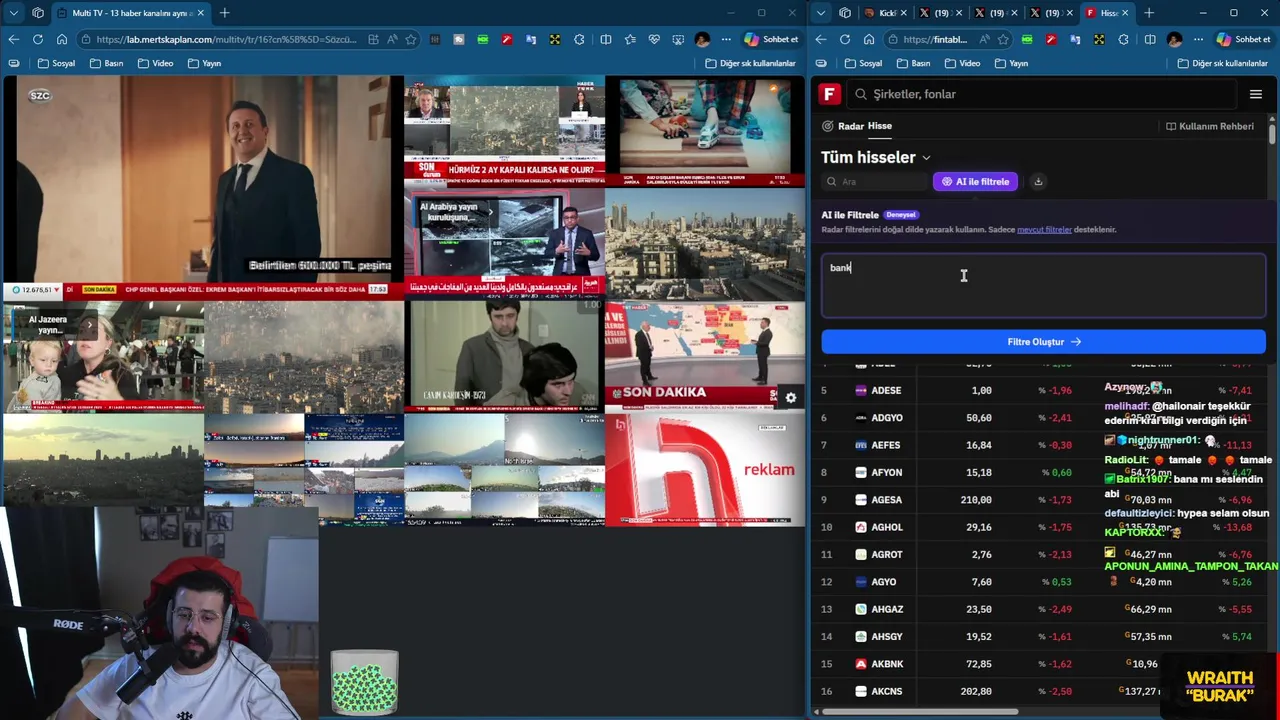Screen dimensions: 1280x720
Task: Select the Al Arabiya stream tile
Action: tap(504, 243)
